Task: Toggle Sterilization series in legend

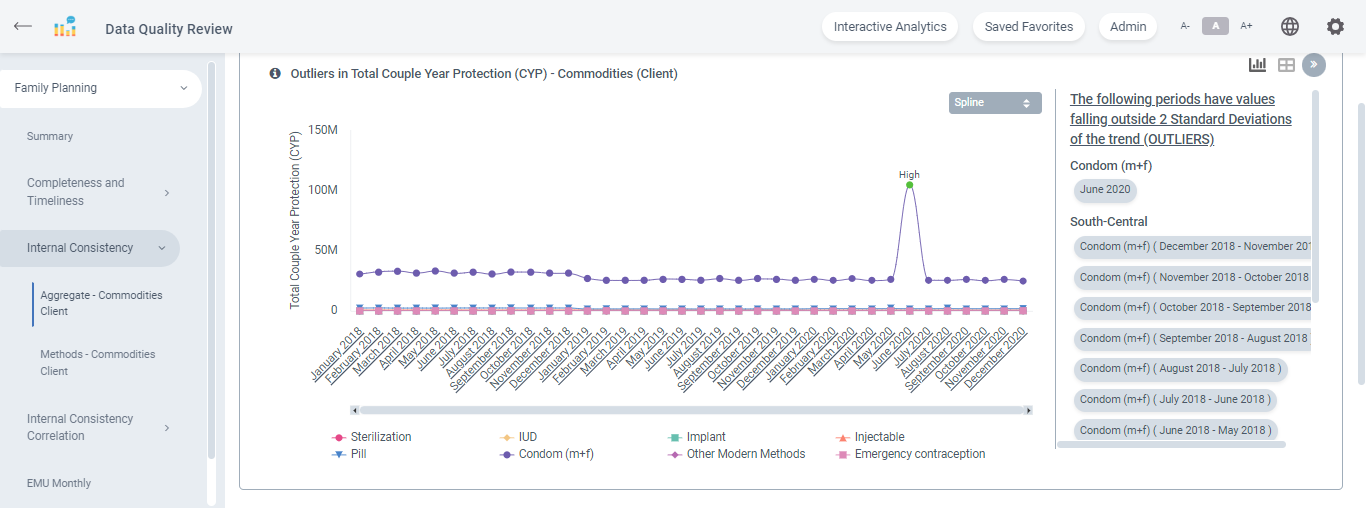Action: coord(371,437)
